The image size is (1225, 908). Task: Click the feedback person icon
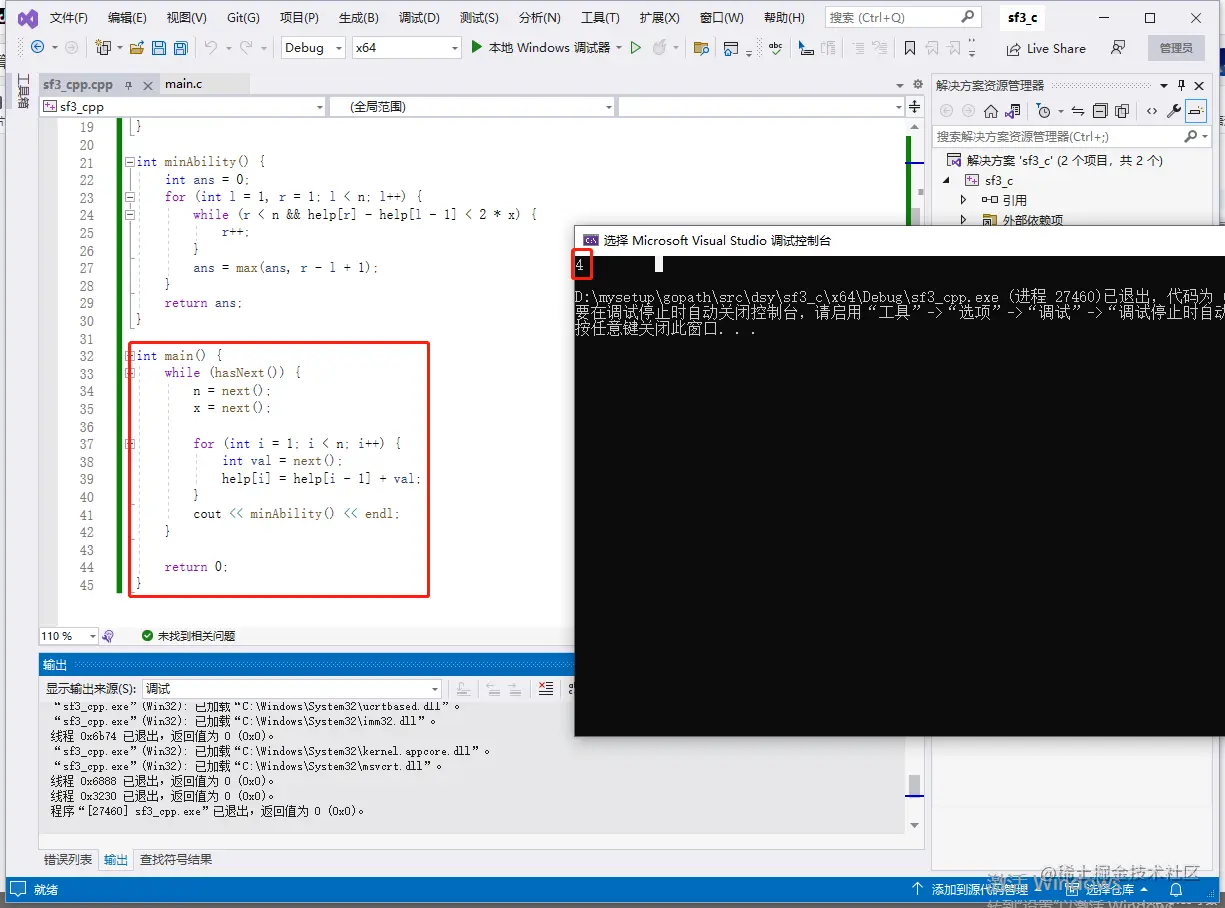coord(1118,47)
